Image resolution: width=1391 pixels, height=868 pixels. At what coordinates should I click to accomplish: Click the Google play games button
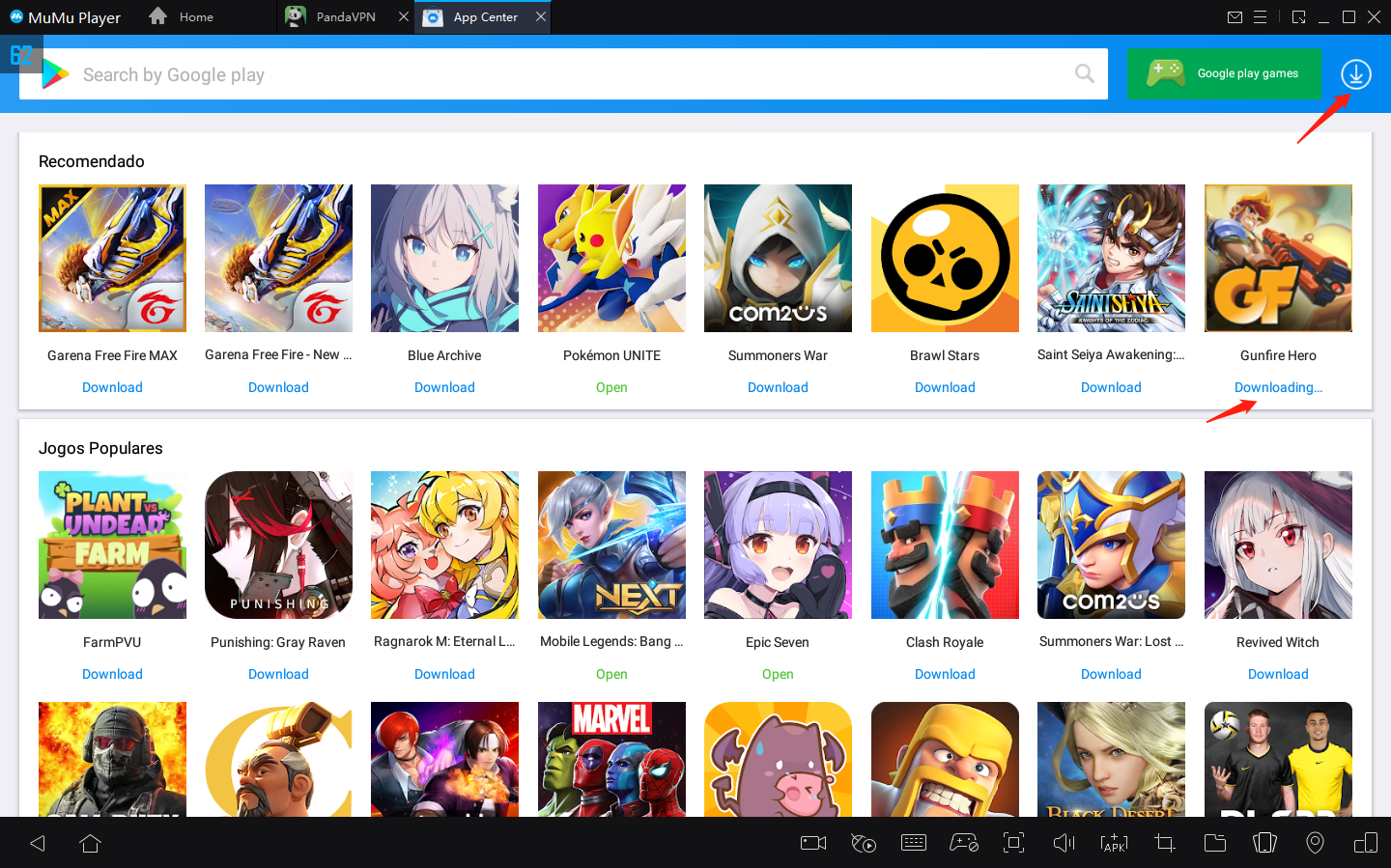click(x=1224, y=73)
